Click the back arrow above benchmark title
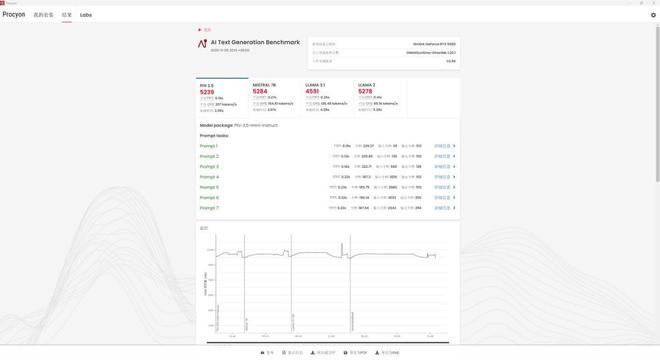 coord(200,30)
